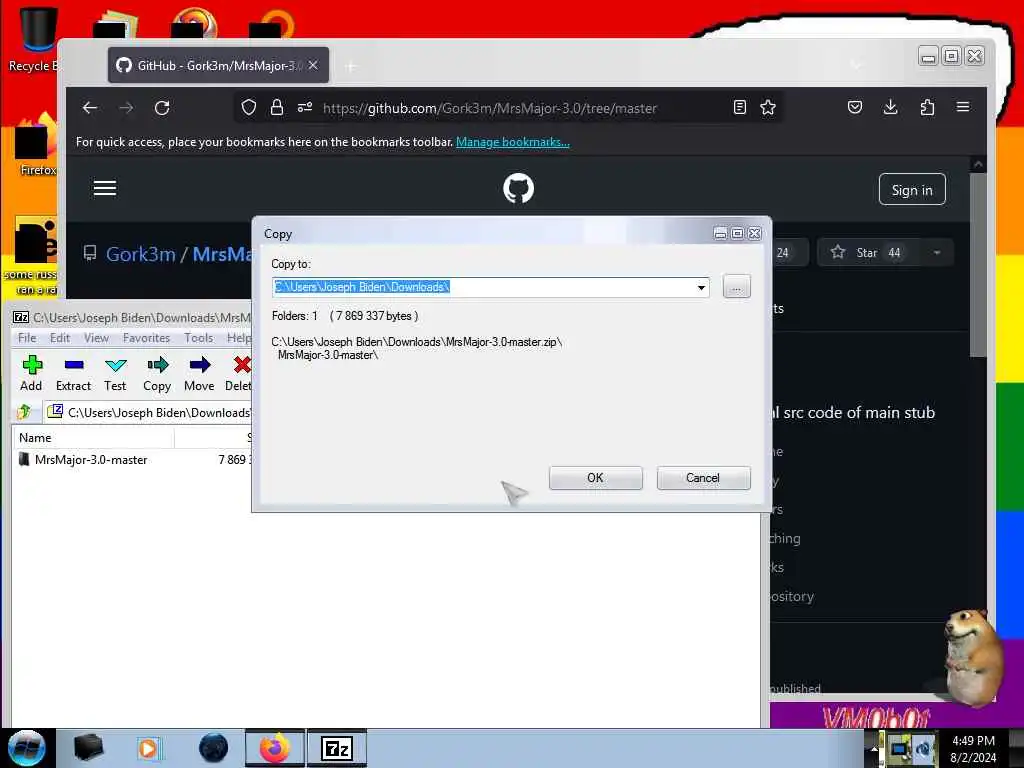The image size is (1024, 768).
Task: Go back in Firefox
Action: click(x=90, y=108)
